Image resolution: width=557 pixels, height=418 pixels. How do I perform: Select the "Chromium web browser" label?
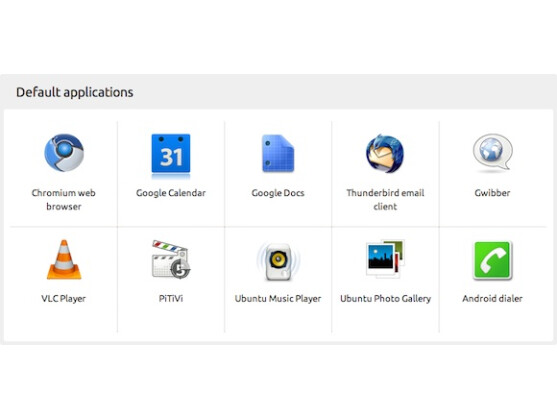(64, 200)
